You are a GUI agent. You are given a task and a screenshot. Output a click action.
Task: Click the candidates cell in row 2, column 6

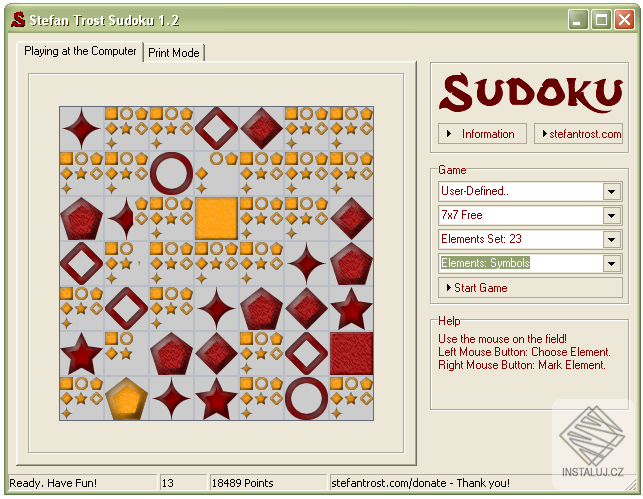coord(306,173)
